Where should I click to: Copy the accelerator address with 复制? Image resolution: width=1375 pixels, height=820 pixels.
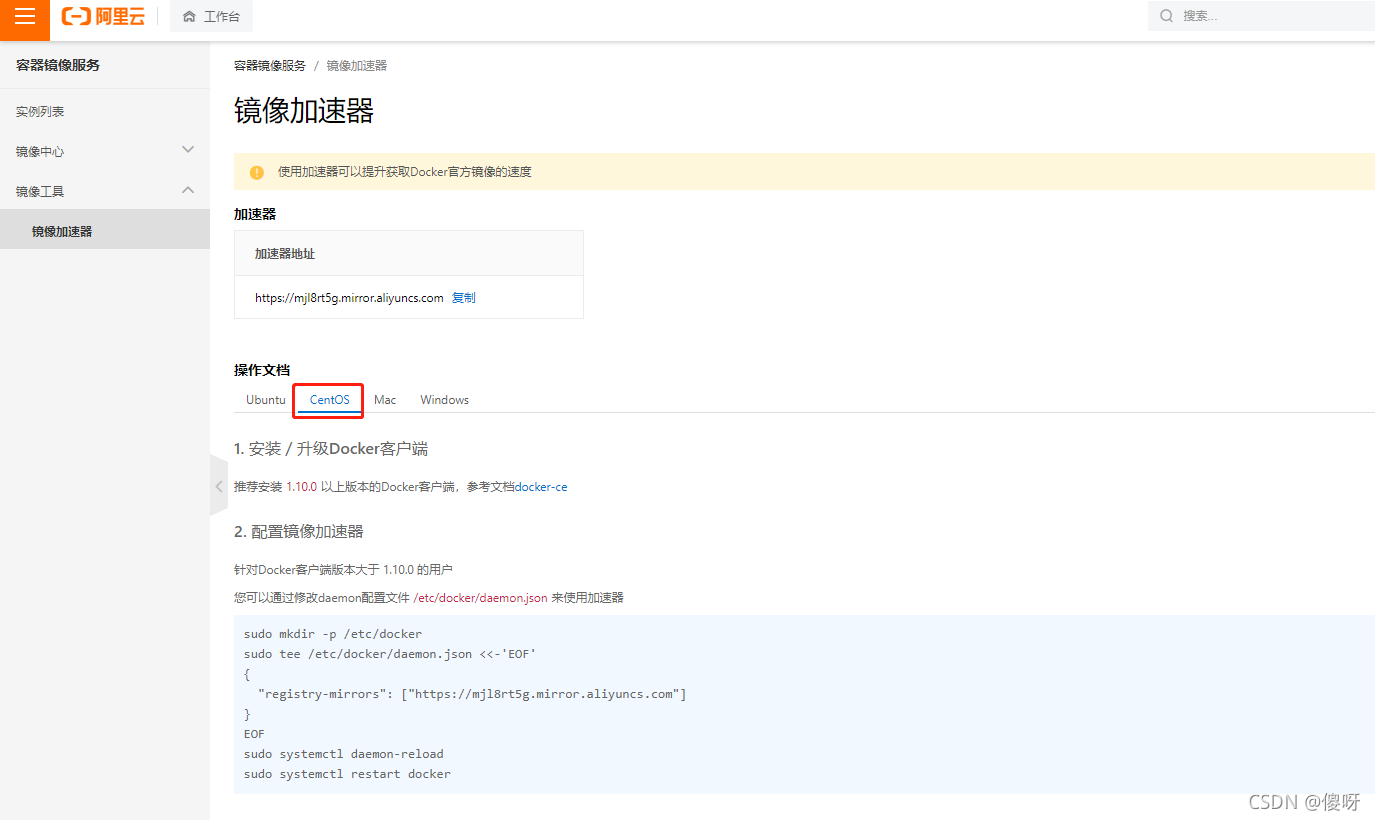pyautogui.click(x=464, y=298)
